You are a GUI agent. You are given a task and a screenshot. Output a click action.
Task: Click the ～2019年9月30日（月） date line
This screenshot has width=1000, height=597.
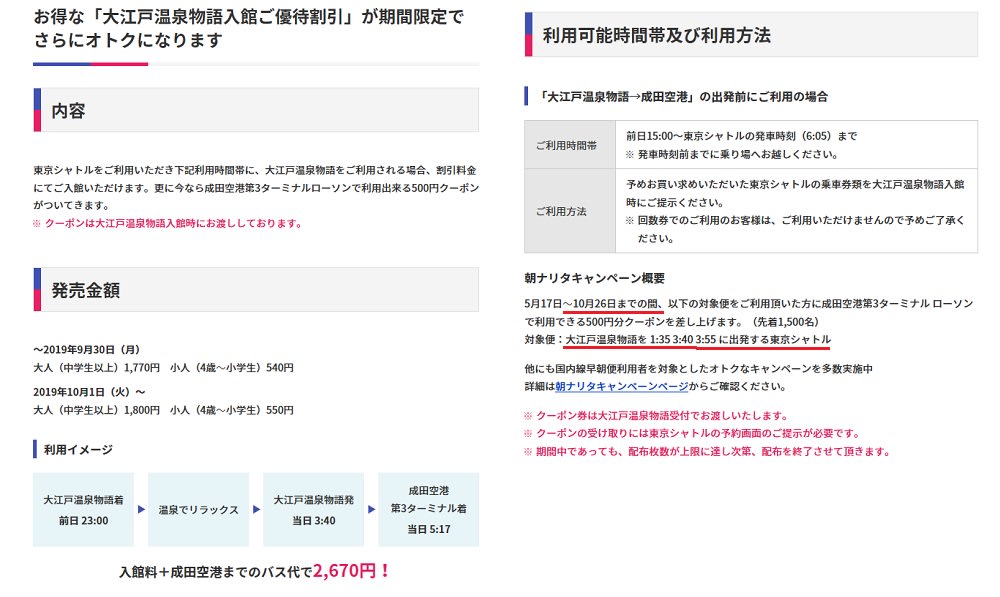(87, 350)
